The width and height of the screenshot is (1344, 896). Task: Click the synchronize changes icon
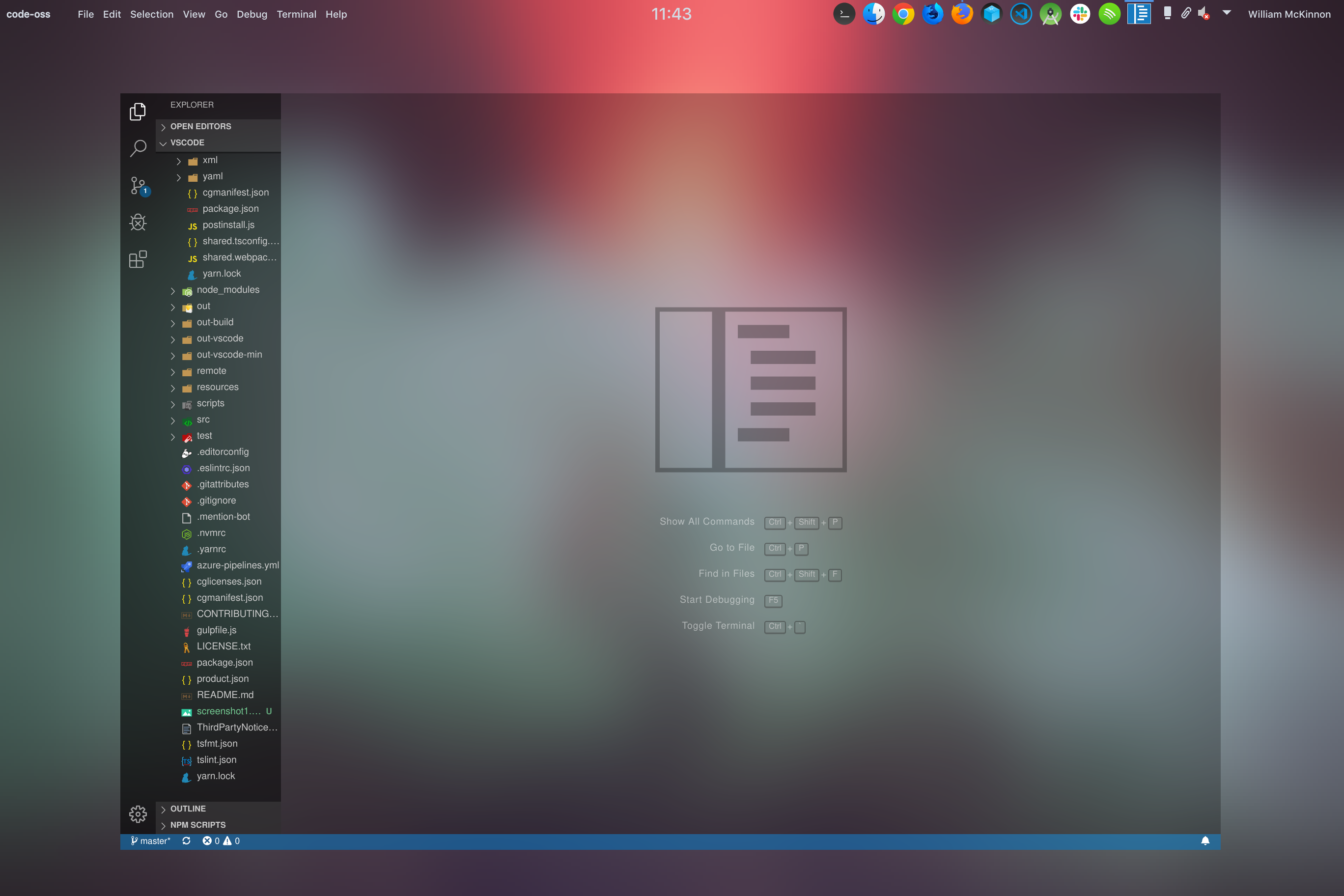(x=186, y=840)
